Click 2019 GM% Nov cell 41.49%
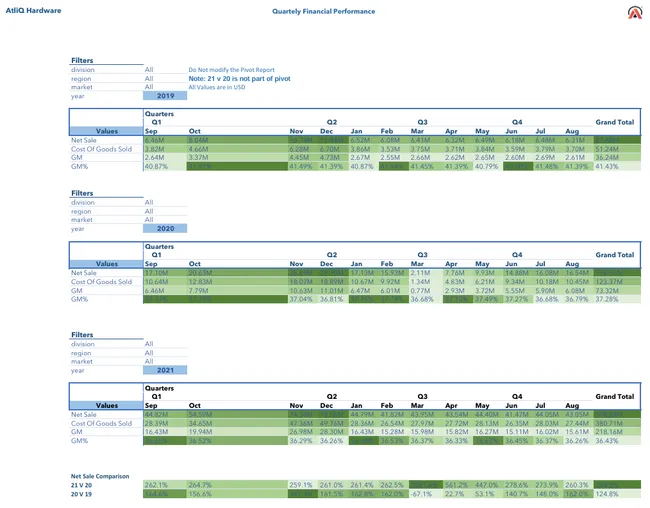Screen dimensions: 650x508 [303, 166]
